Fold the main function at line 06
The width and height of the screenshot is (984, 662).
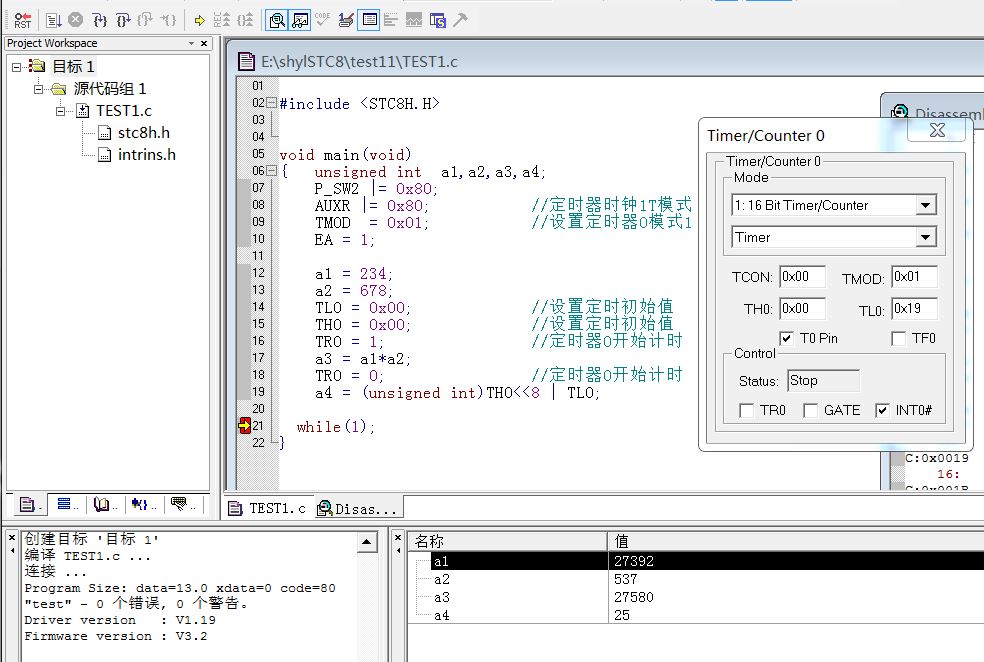[271, 171]
